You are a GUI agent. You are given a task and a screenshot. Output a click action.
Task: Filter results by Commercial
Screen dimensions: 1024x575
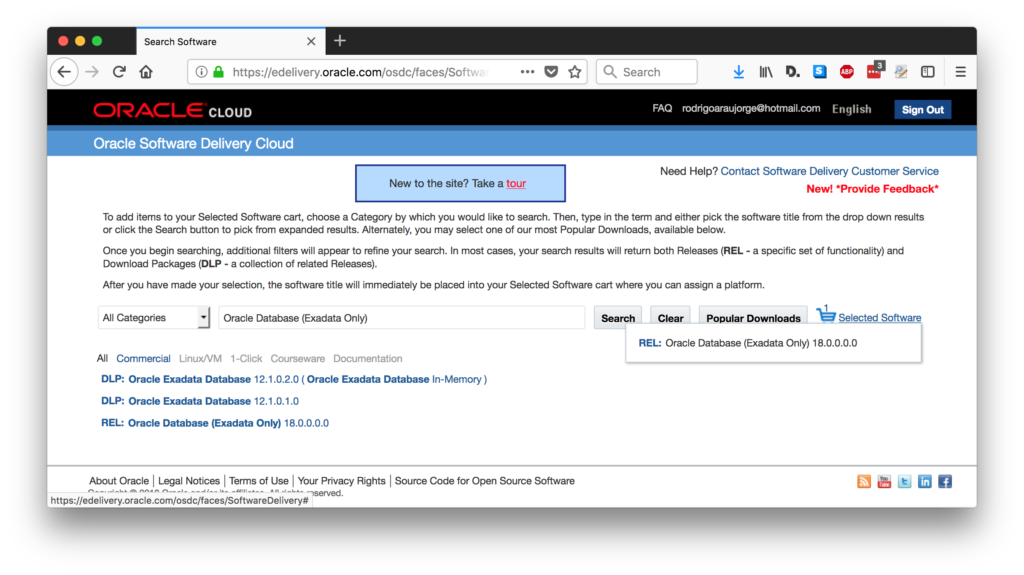[143, 358]
